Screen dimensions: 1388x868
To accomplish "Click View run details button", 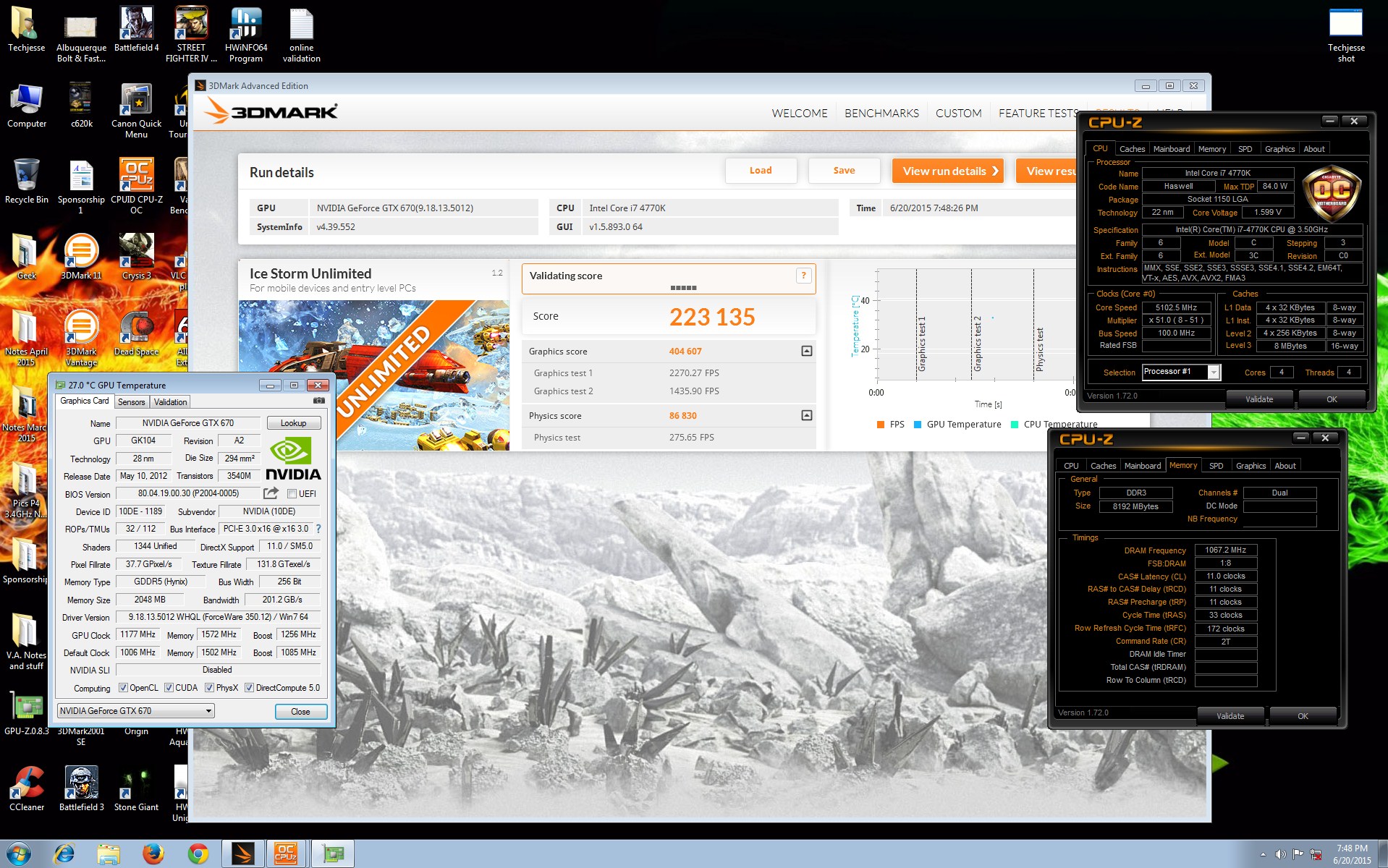I will pyautogui.click(x=947, y=171).
